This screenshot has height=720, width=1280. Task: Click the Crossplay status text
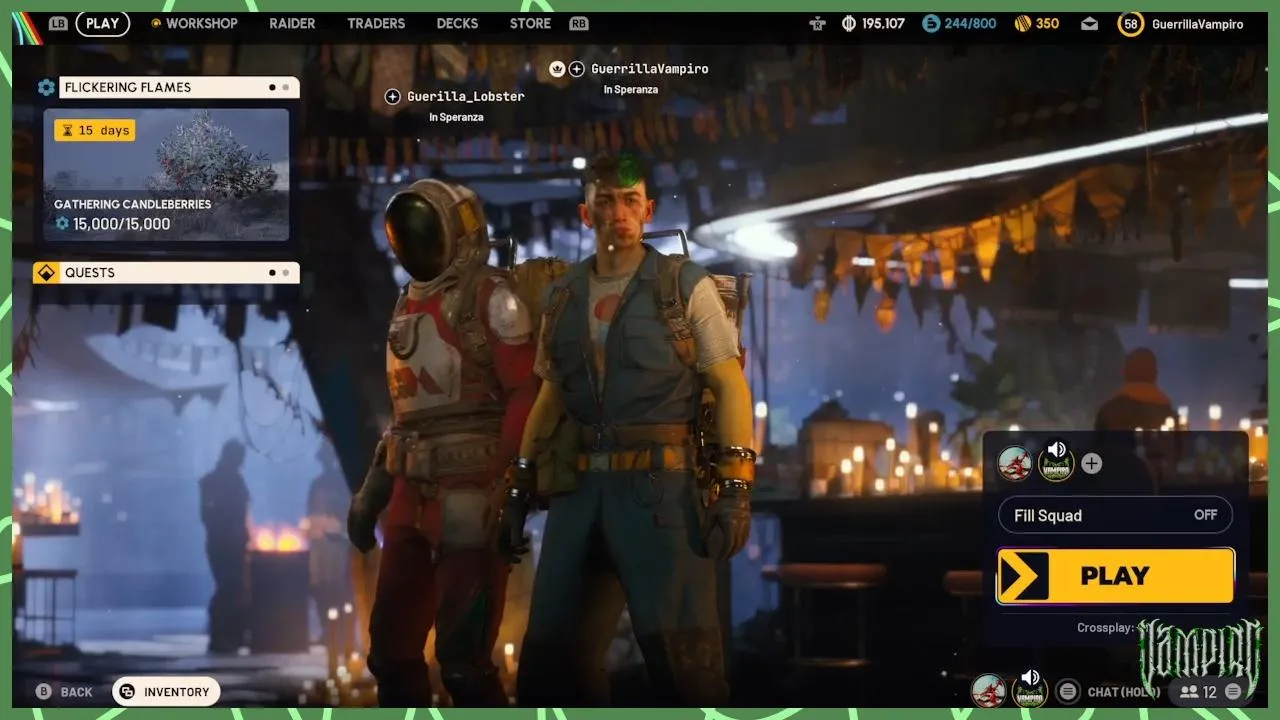(x=1107, y=628)
